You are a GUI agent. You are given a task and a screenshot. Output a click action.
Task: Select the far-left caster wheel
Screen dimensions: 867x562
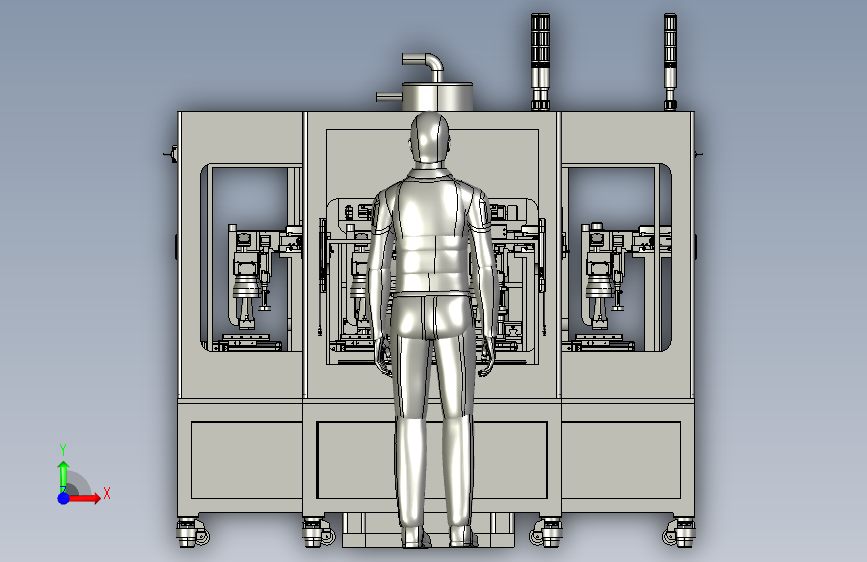coord(192,533)
